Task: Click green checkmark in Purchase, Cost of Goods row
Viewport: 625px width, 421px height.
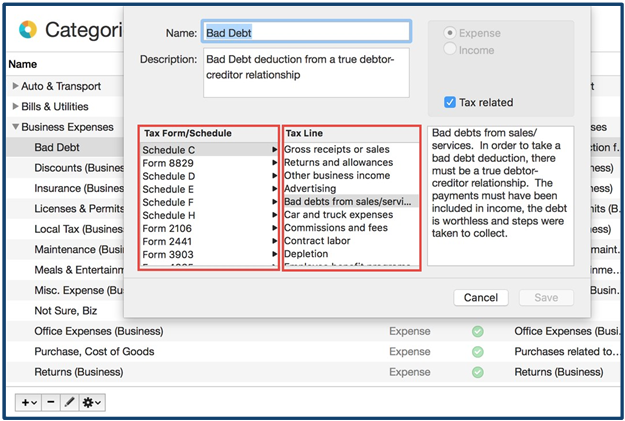Action: coord(477,352)
